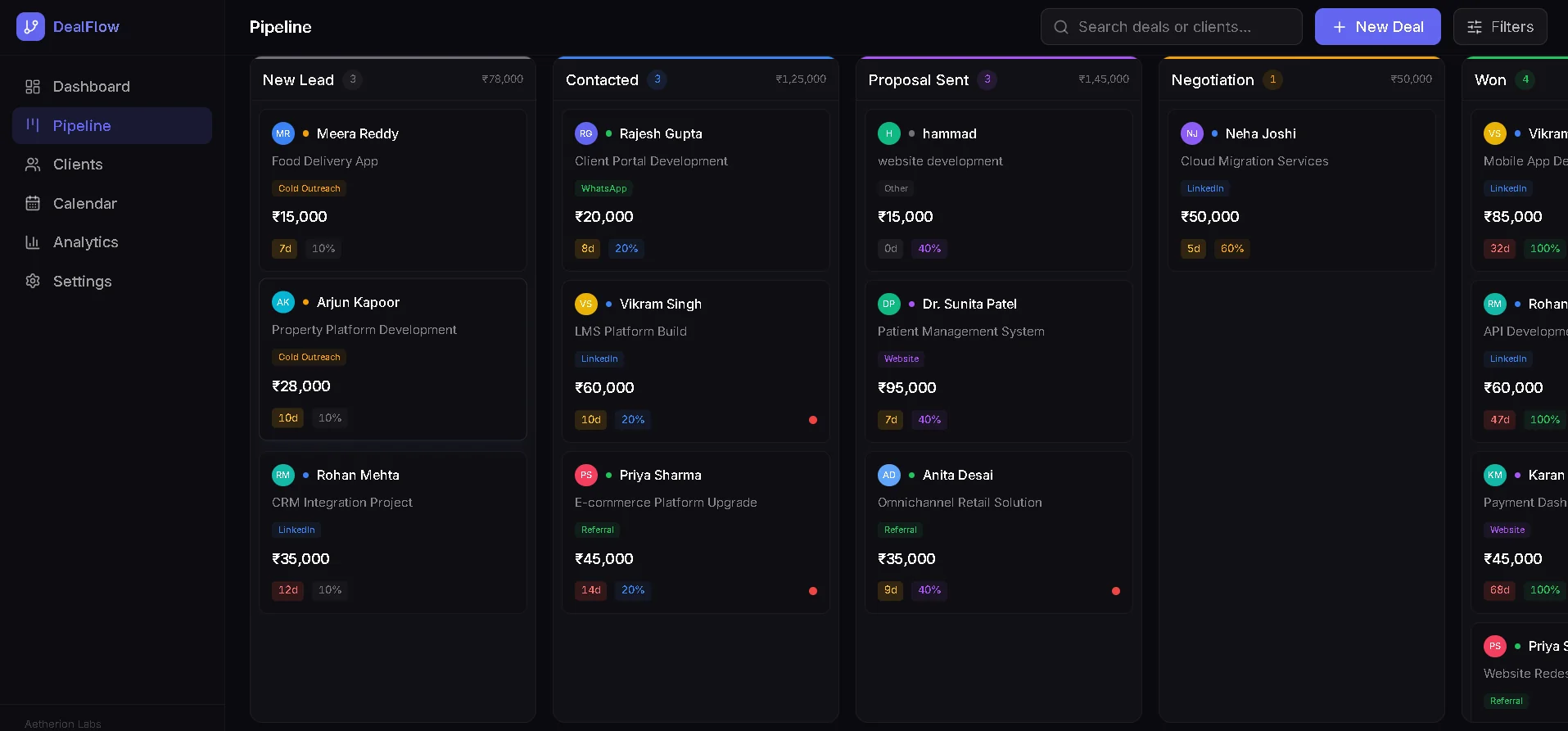The height and width of the screenshot is (731, 1568).
Task: Open the Calendar section
Action: pyautogui.click(x=112, y=203)
